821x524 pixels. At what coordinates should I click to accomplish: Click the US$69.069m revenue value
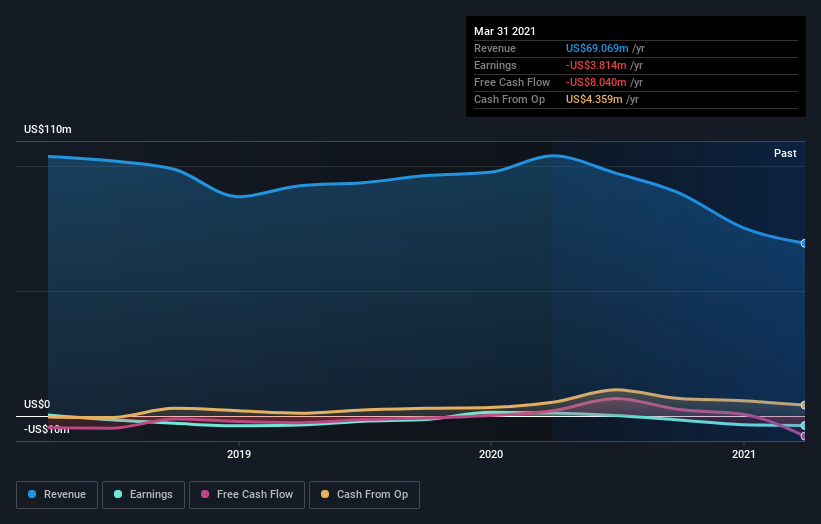(597, 48)
